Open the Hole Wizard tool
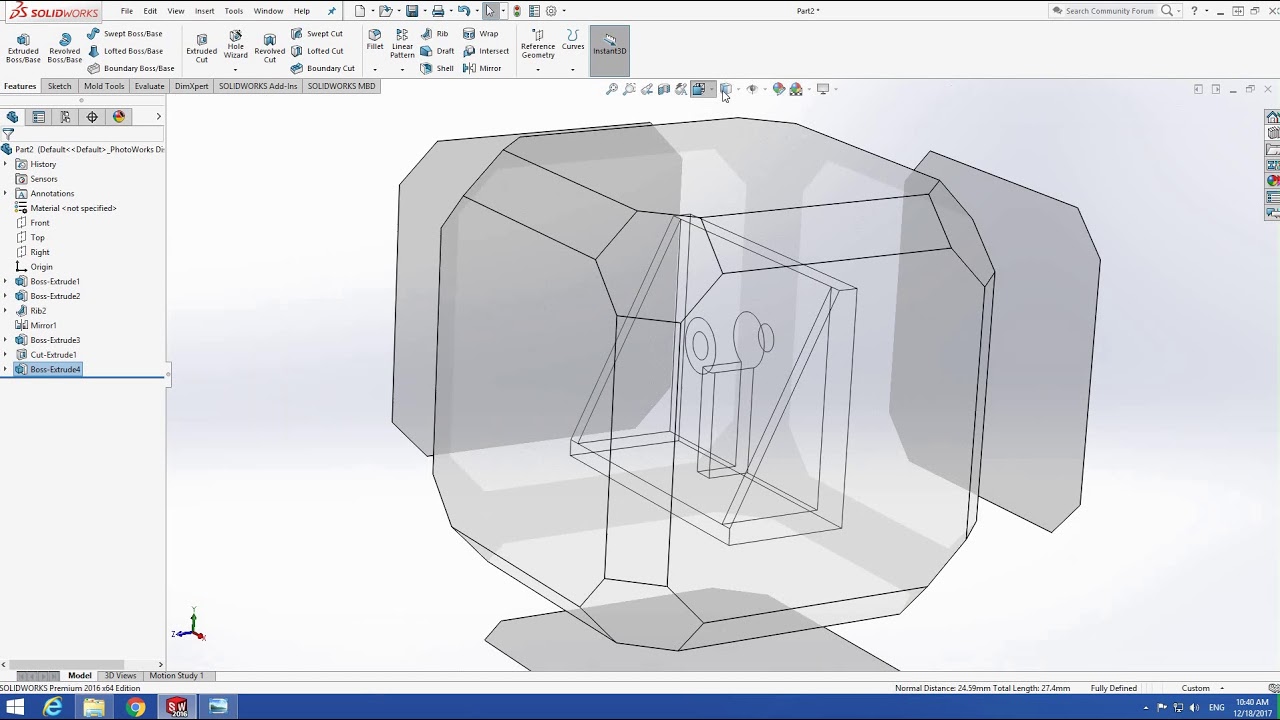 click(x=235, y=44)
